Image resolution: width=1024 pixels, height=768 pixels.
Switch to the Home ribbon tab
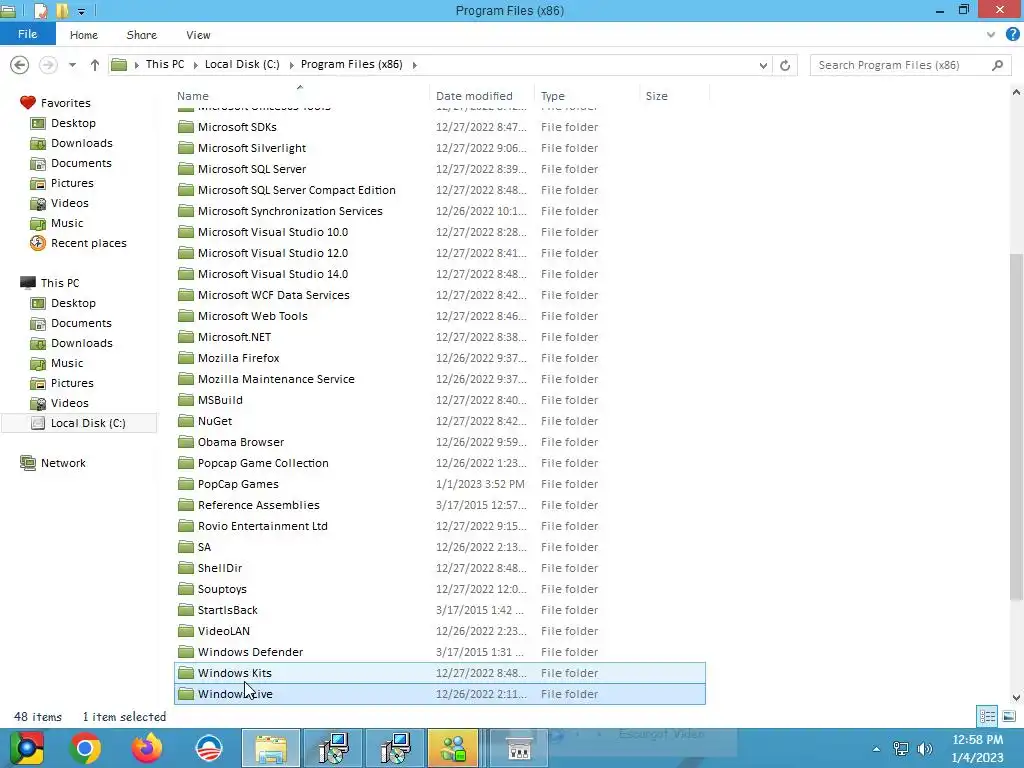[84, 35]
